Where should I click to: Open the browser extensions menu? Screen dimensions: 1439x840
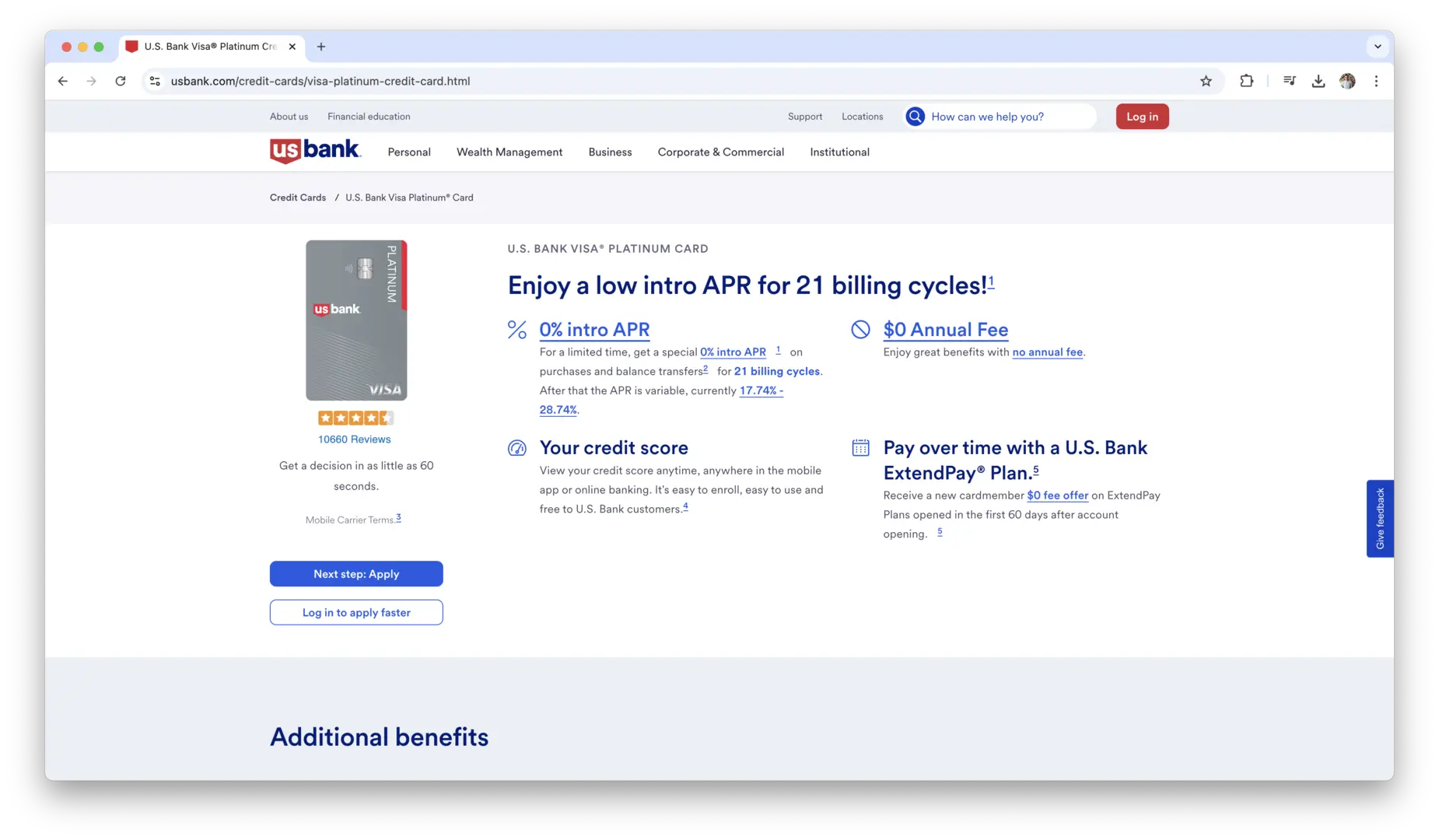tap(1246, 81)
